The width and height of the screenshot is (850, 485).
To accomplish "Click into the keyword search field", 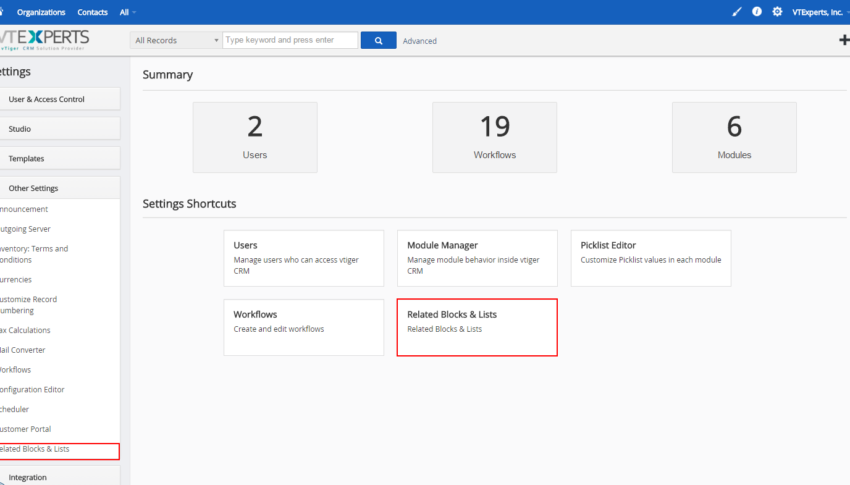I will pos(290,40).
